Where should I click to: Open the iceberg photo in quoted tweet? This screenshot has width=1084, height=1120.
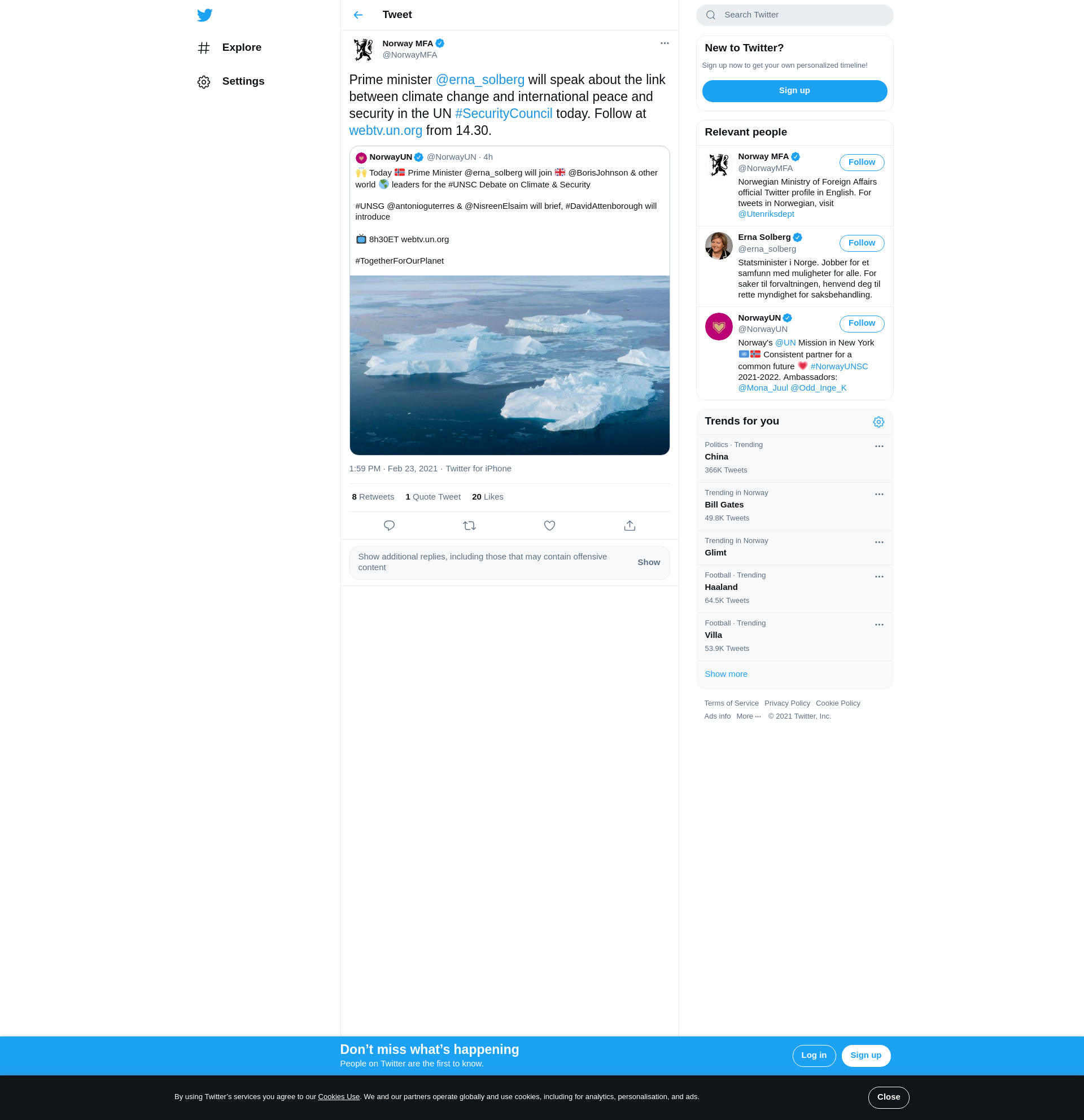(x=509, y=365)
